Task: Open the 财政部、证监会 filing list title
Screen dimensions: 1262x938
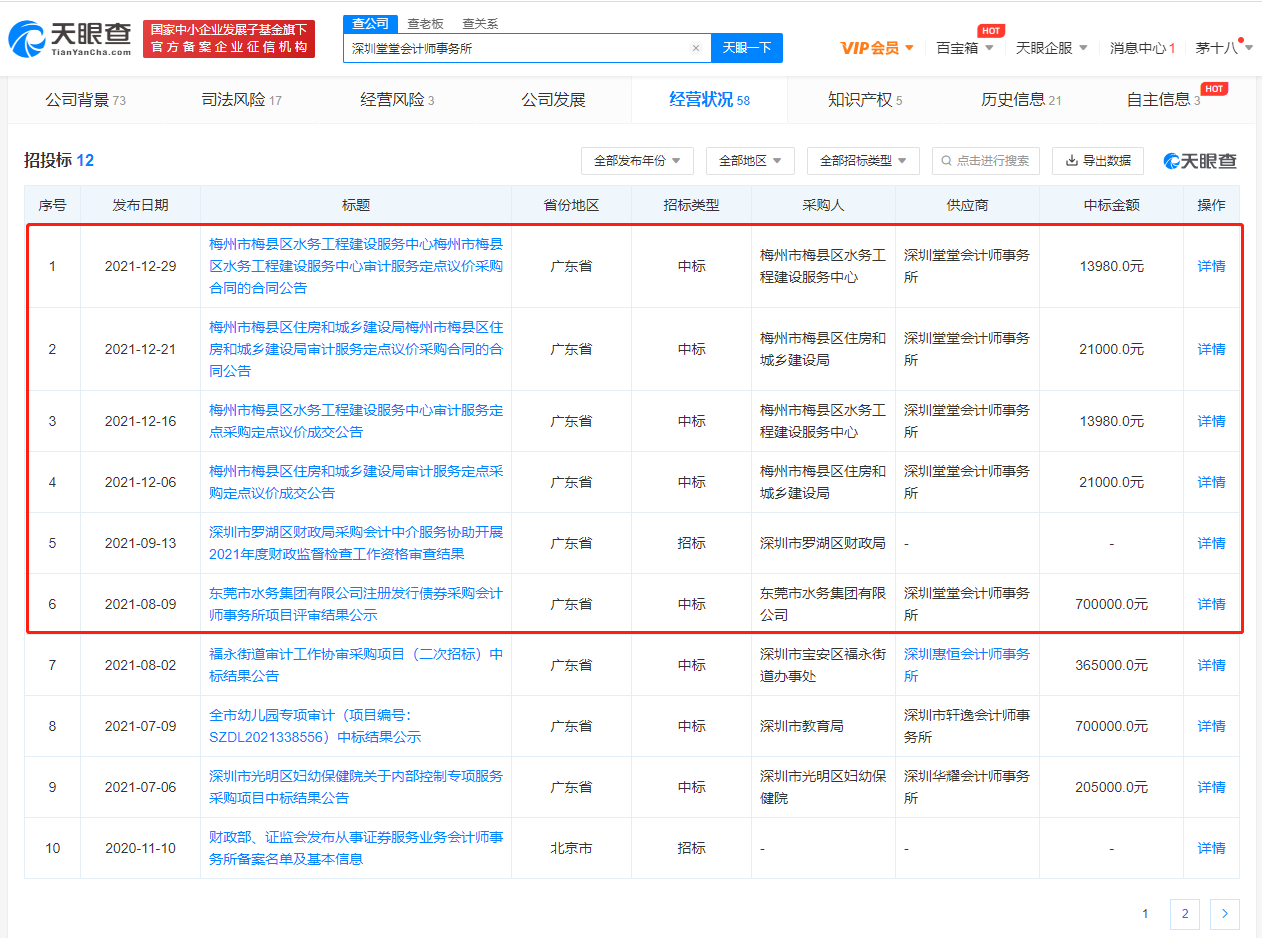Action: click(356, 848)
